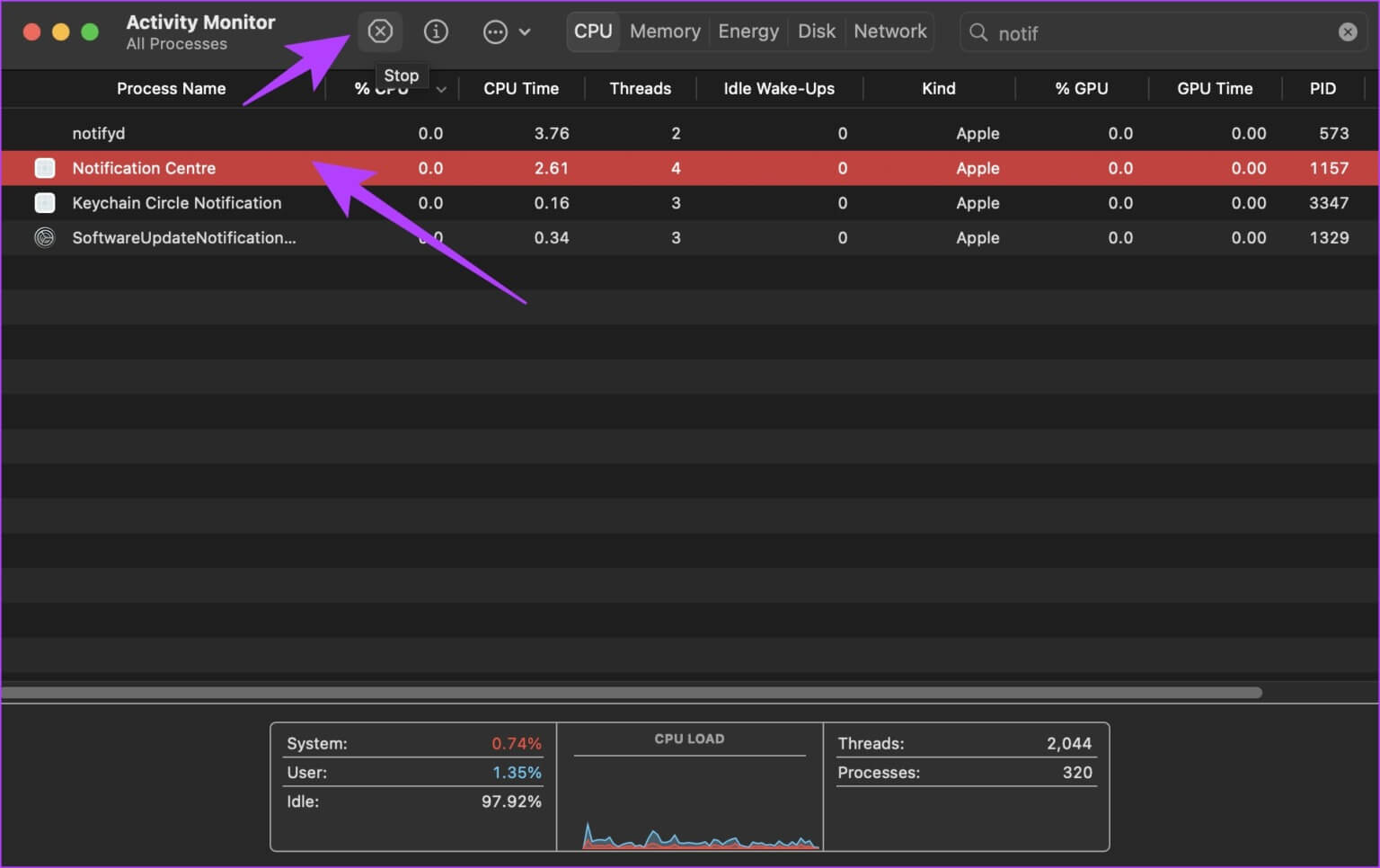Switch to the Energy tab
Screen dimensions: 1380x868
[x=748, y=31]
